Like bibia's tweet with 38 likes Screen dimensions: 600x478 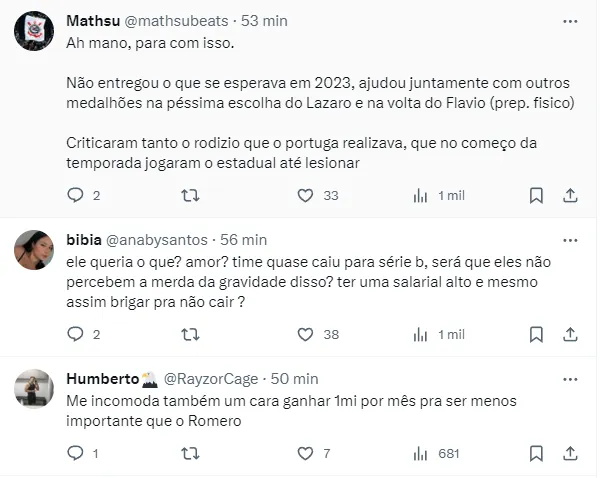pos(306,334)
